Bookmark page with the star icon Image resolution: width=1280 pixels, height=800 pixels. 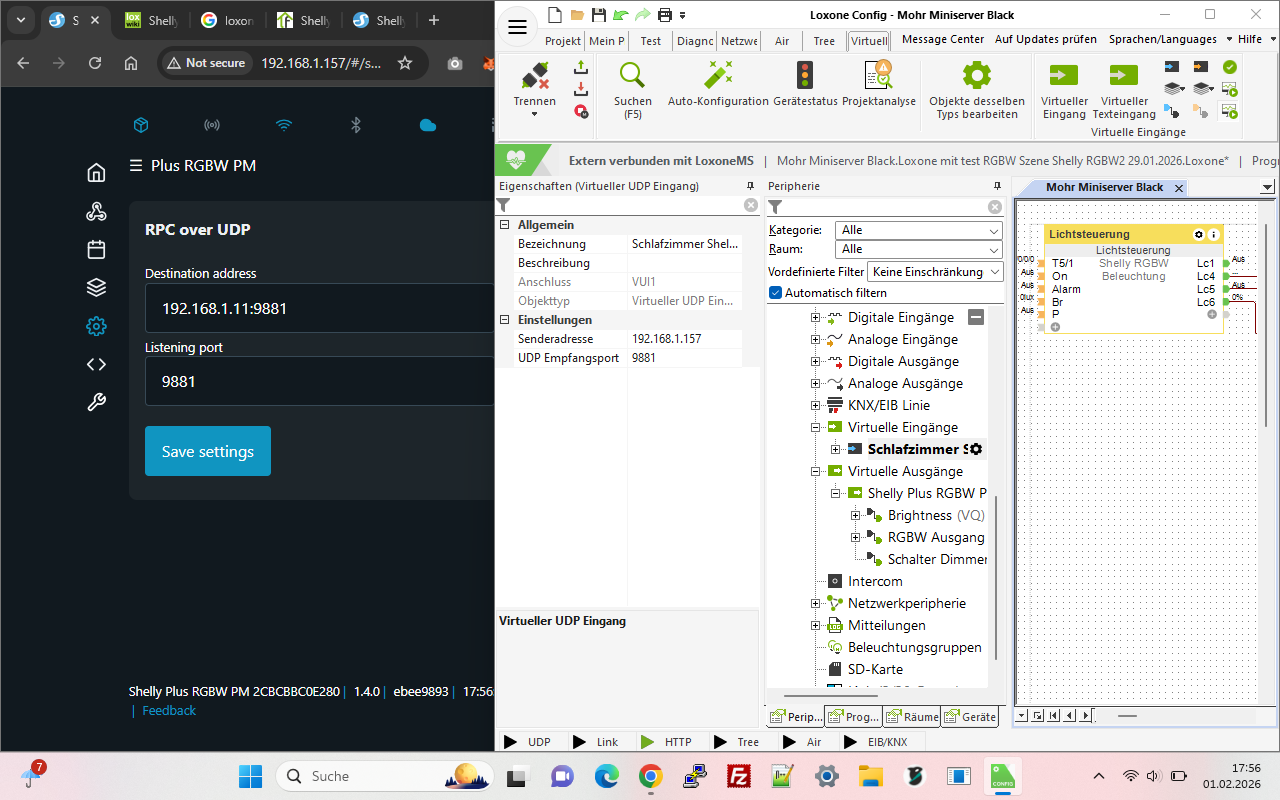405,63
